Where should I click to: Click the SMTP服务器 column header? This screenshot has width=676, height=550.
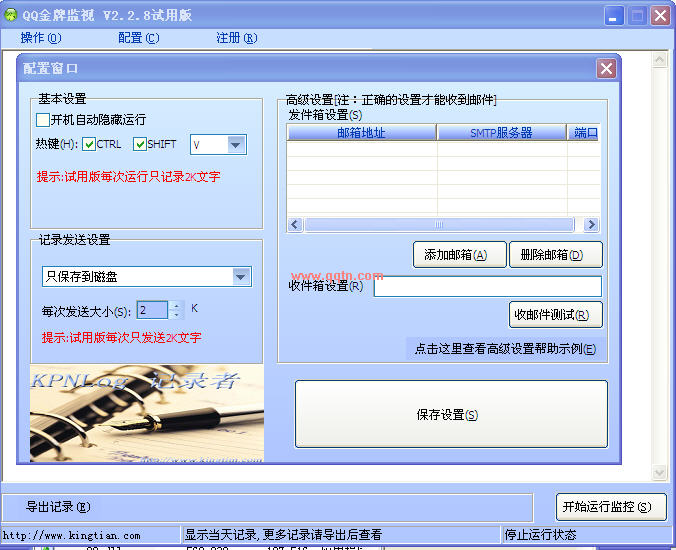pyautogui.click(x=501, y=133)
